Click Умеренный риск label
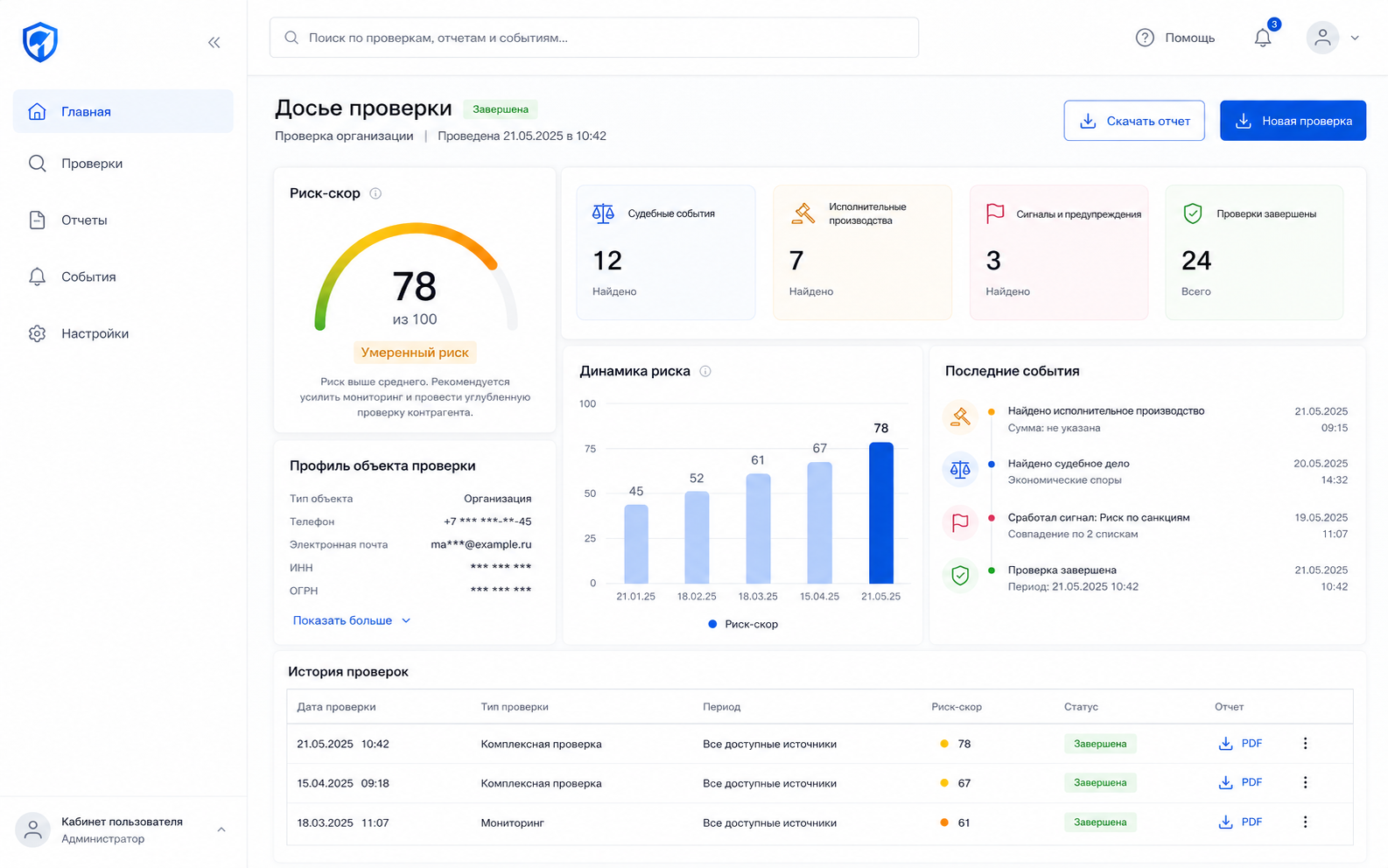 [x=415, y=353]
